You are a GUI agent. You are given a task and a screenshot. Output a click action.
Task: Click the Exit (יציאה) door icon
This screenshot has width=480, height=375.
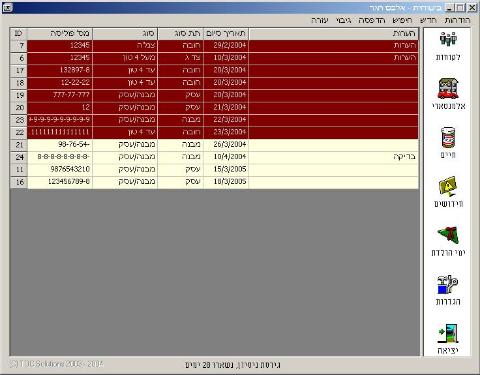point(448,333)
